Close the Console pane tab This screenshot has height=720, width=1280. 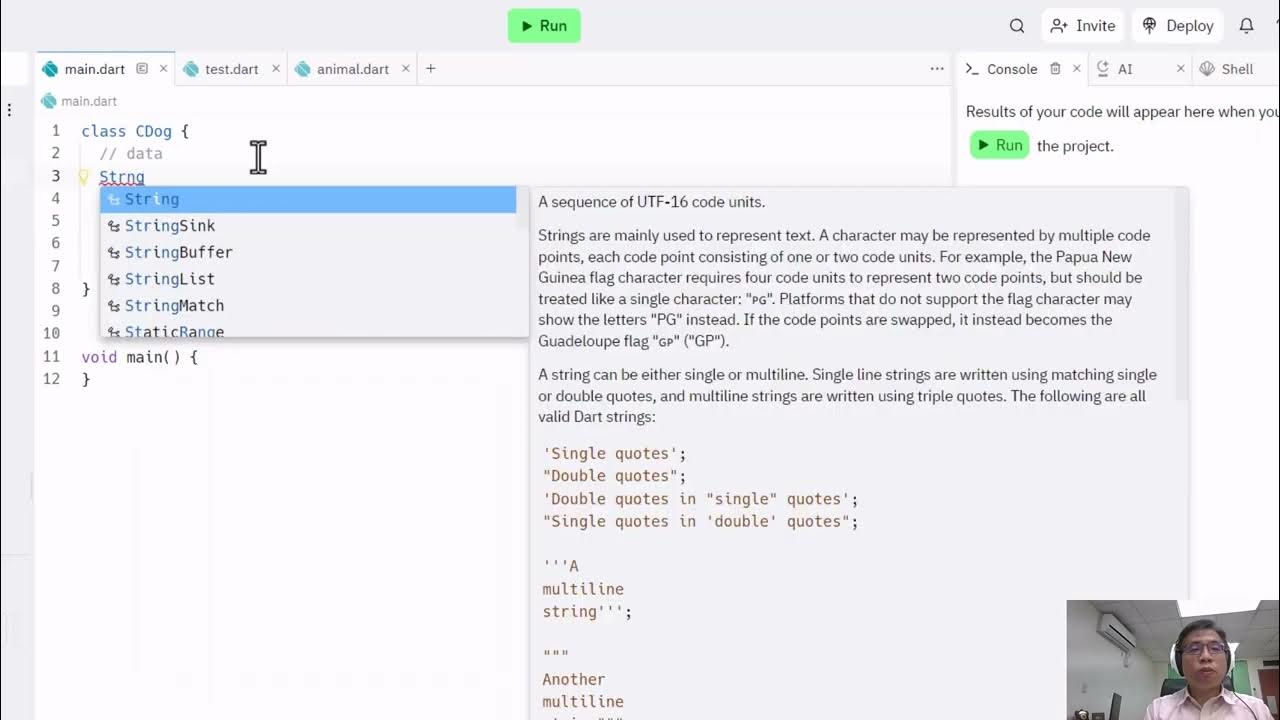pyautogui.click(x=1076, y=69)
